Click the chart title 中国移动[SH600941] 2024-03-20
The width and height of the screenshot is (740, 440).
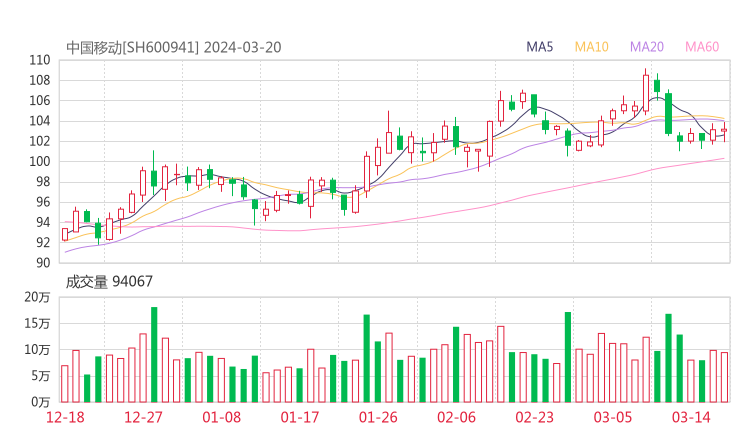point(174,48)
